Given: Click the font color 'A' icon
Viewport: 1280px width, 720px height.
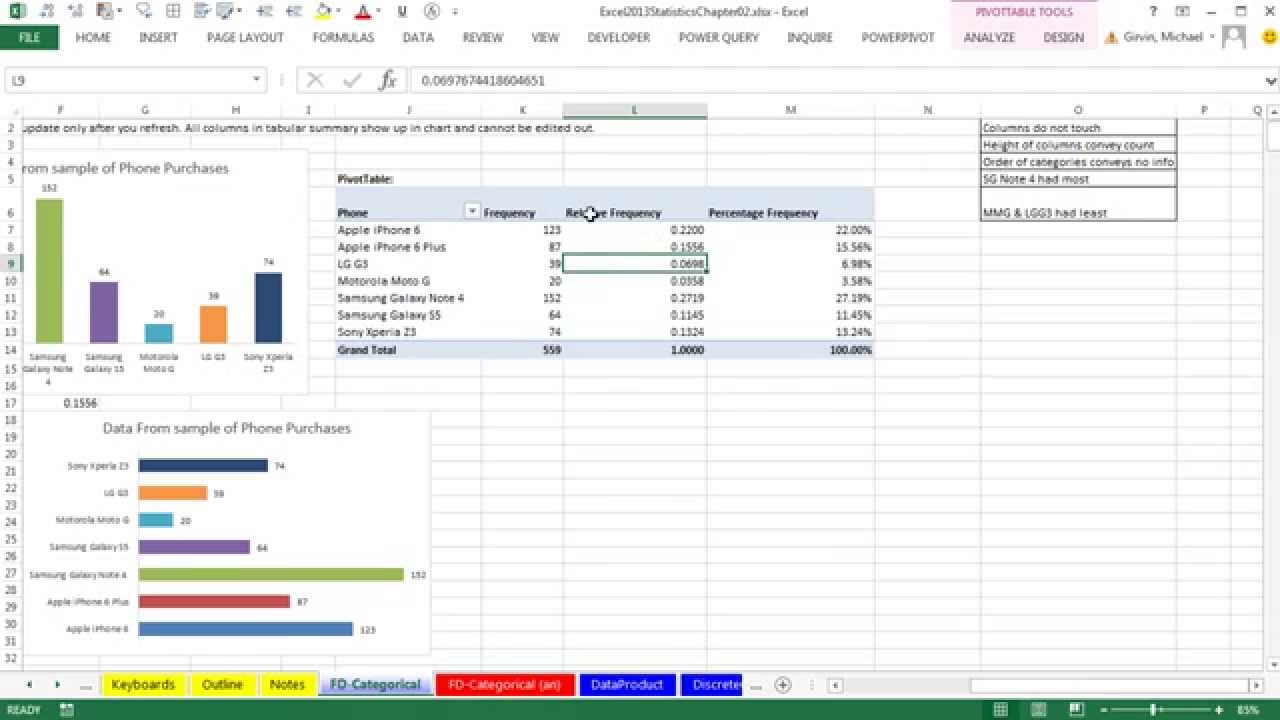Looking at the screenshot, I should [x=361, y=12].
